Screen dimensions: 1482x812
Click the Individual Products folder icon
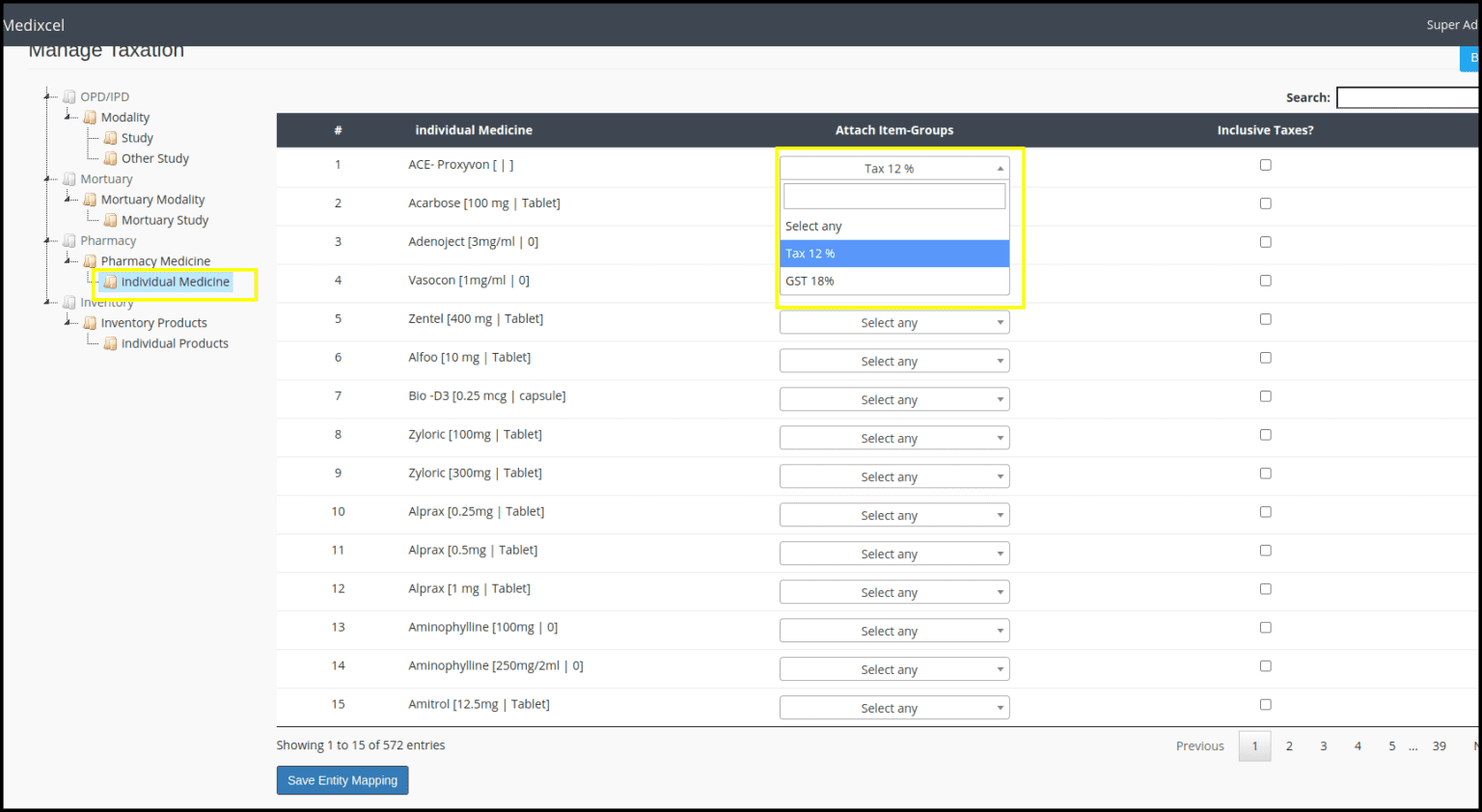pyautogui.click(x=111, y=343)
